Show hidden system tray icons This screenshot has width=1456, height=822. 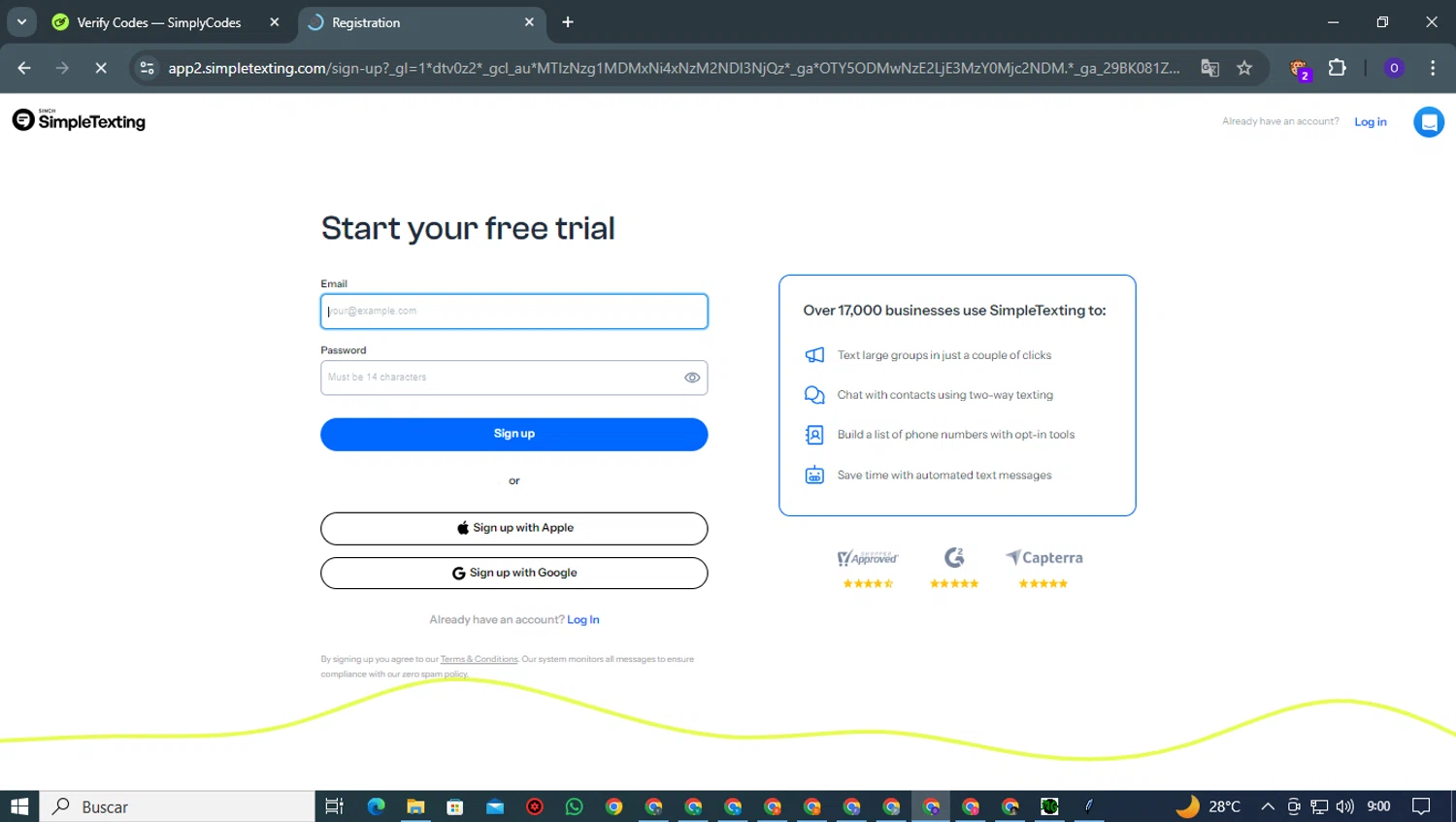click(1268, 806)
